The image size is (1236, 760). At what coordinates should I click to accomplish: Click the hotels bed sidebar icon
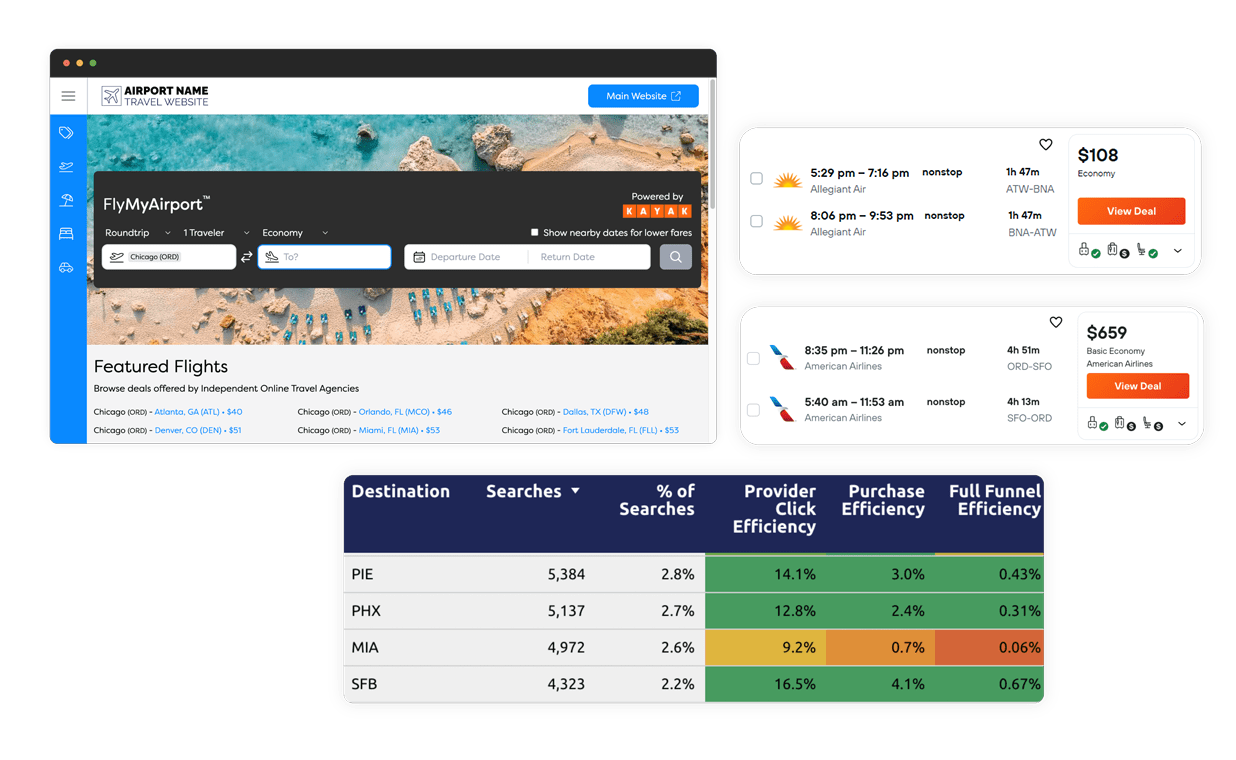click(66, 234)
